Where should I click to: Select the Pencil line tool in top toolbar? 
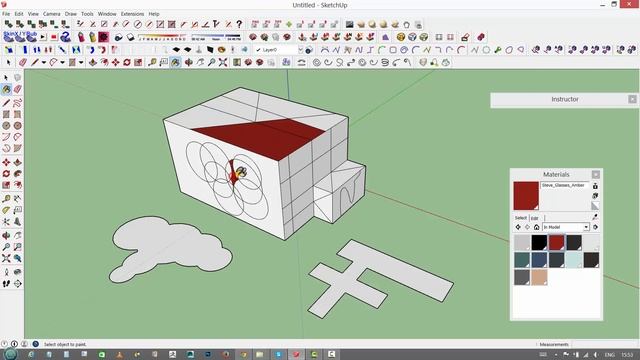click(x=35, y=62)
